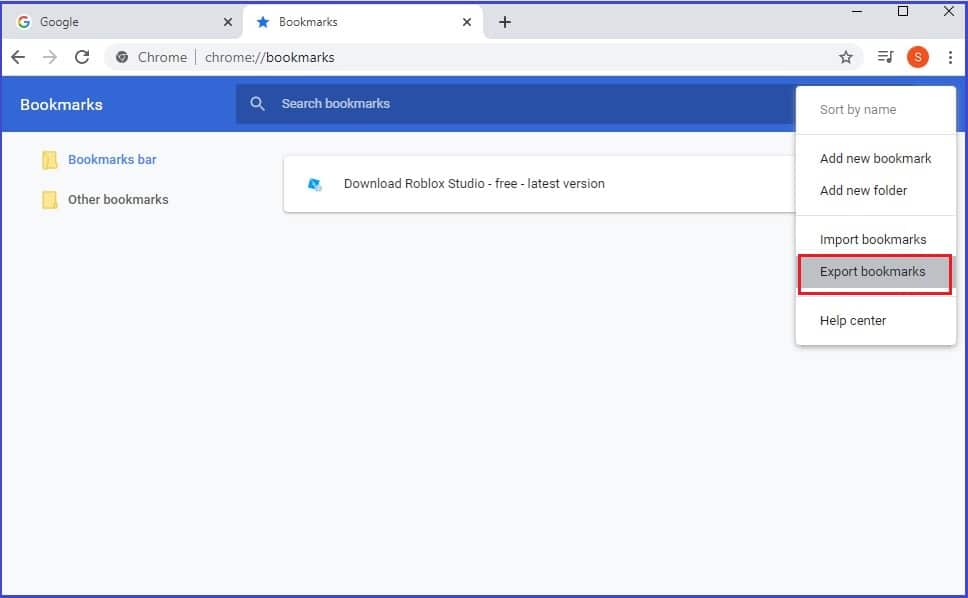Click the Bookmarks bar folder icon
Screen dimensions: 968x598
pos(51,159)
